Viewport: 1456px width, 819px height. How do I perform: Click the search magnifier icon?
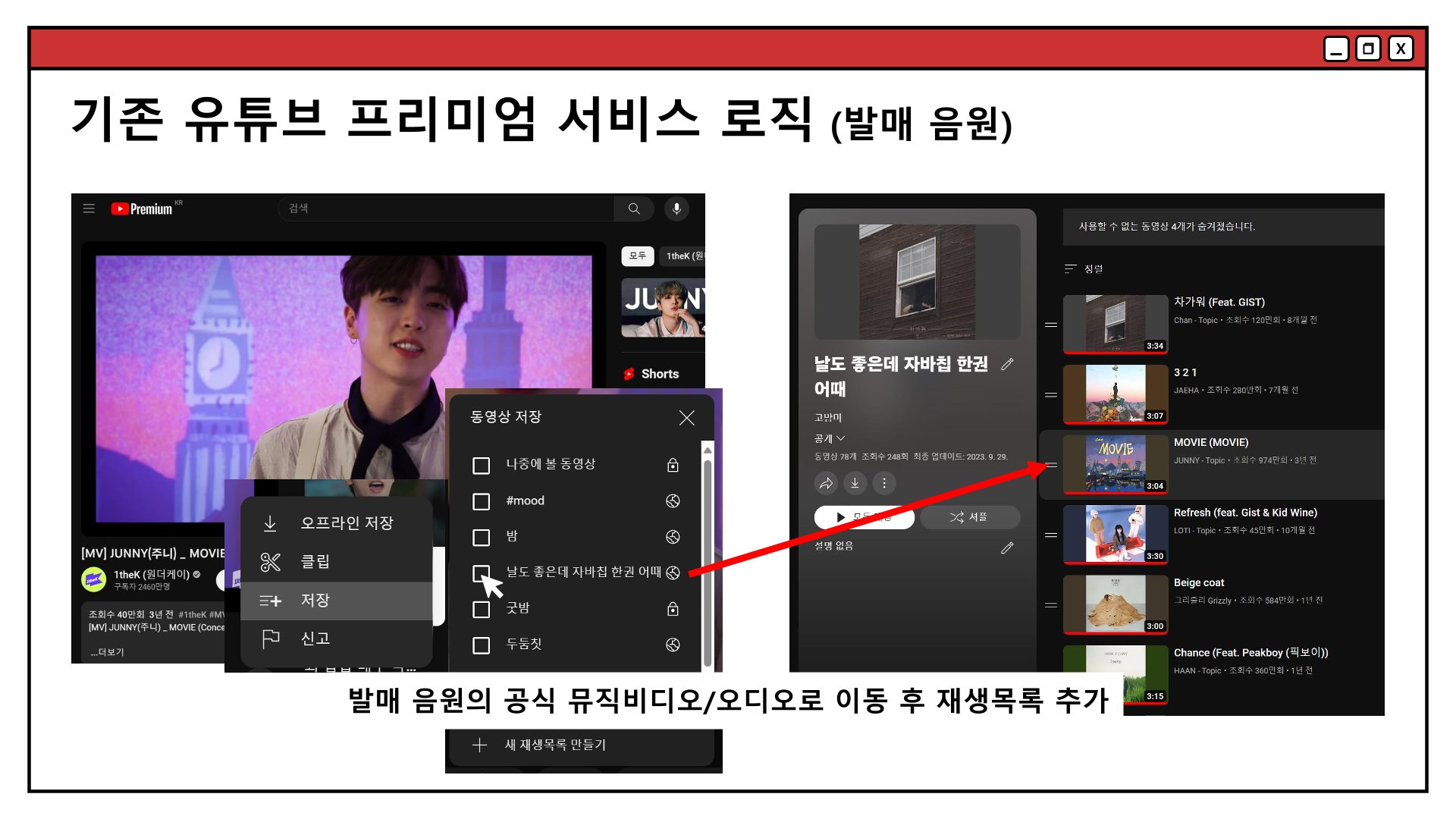[634, 208]
